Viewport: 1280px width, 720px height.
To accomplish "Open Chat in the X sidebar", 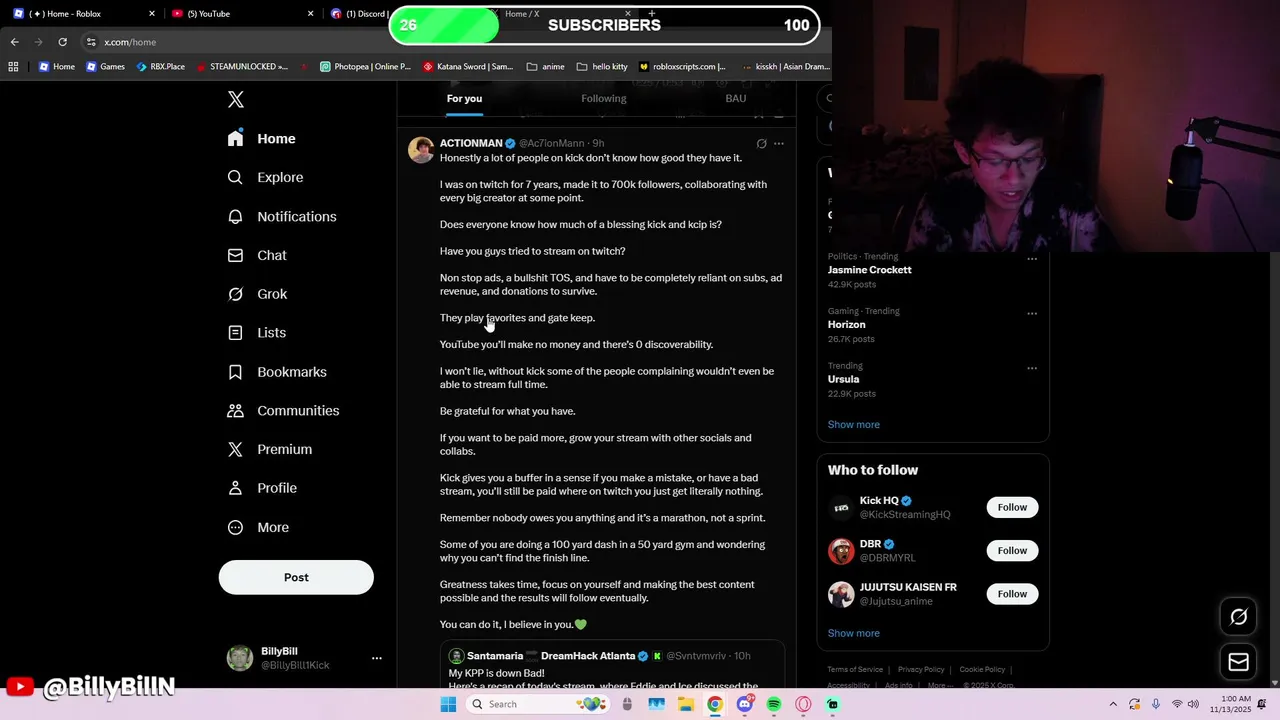I will [x=257, y=255].
